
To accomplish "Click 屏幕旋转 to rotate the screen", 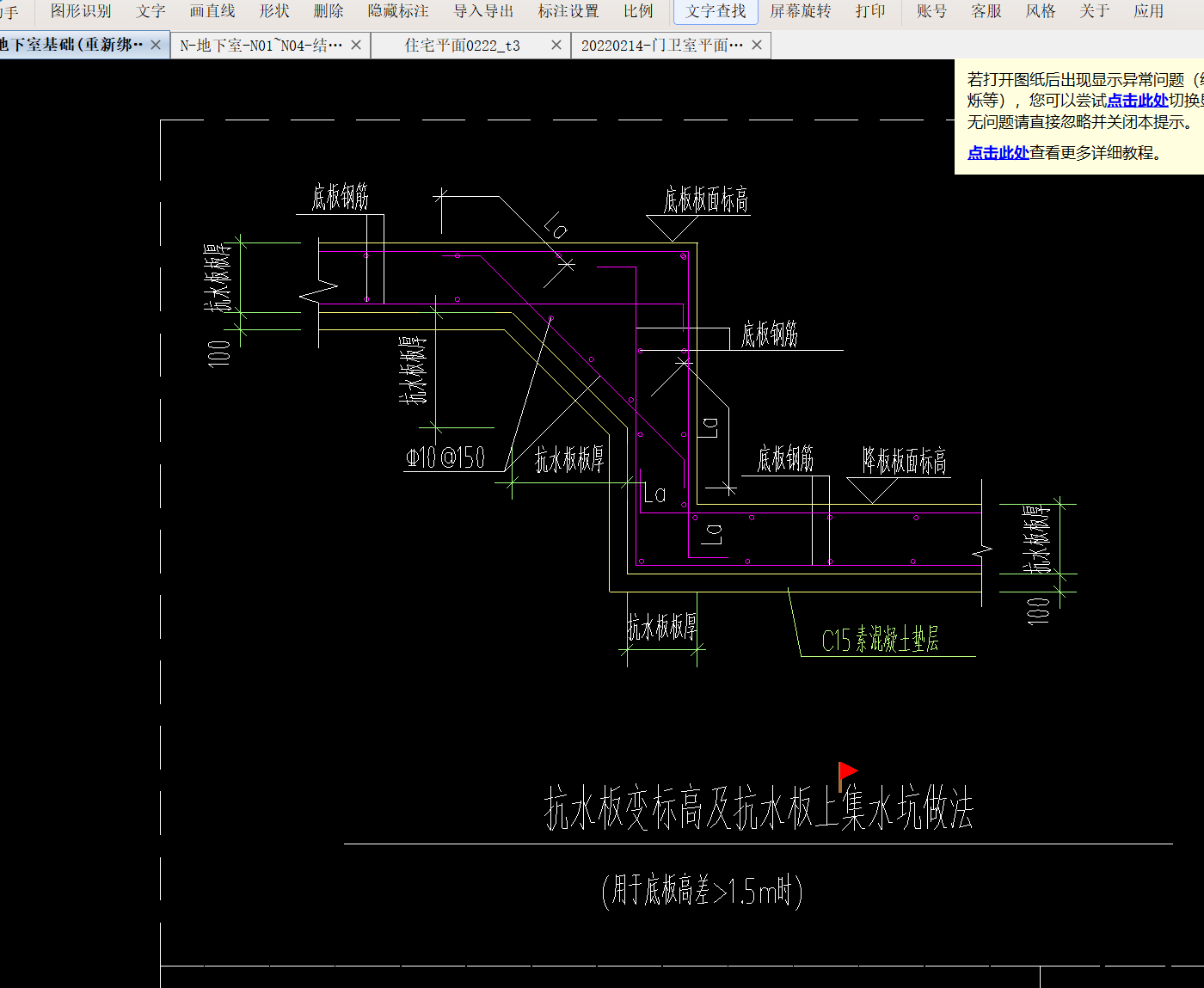I will pos(800,11).
